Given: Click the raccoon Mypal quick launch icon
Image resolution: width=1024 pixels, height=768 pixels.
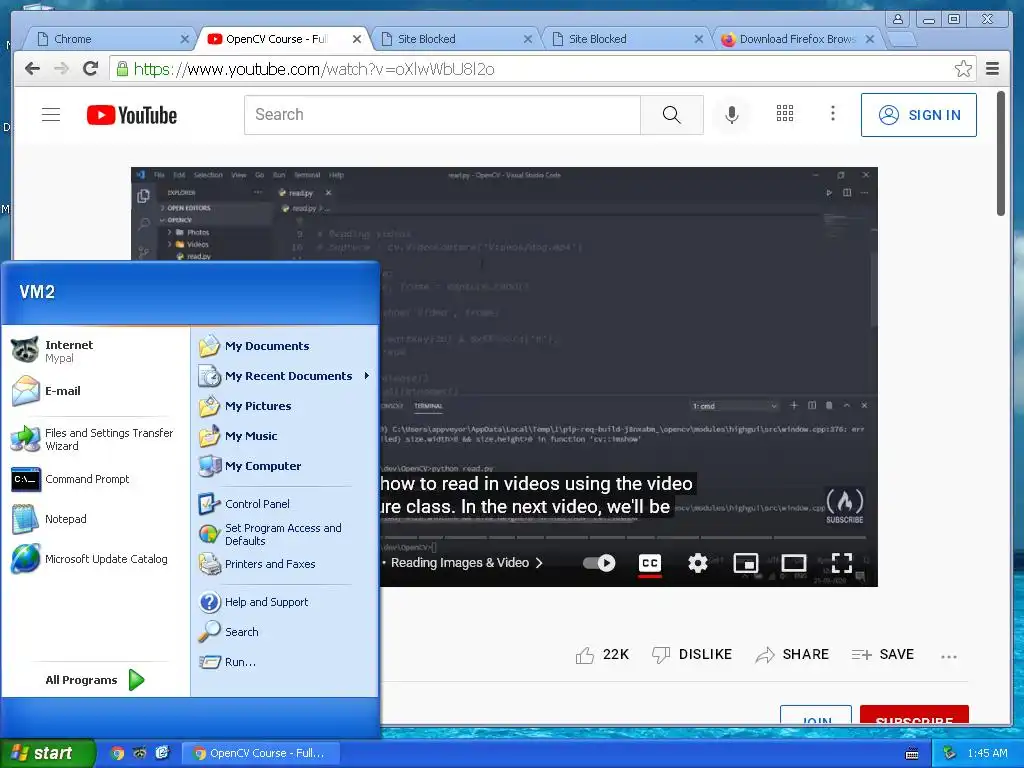Looking at the screenshot, I should (x=140, y=753).
